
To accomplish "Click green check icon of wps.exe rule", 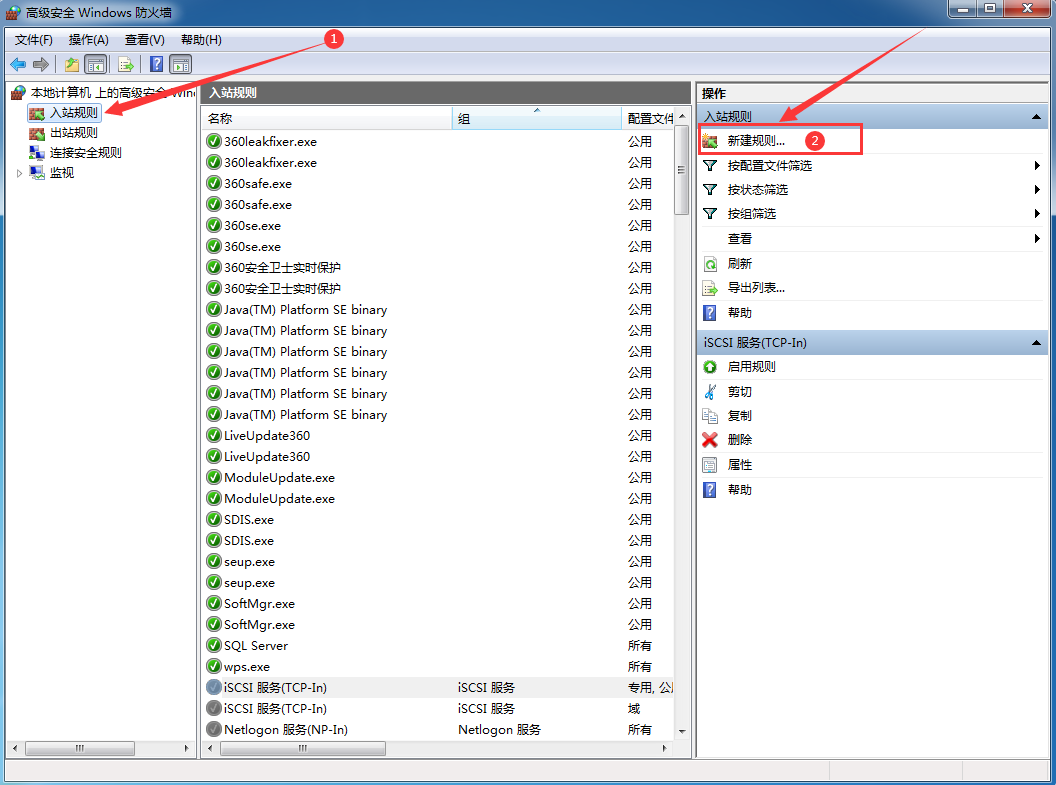I will pyautogui.click(x=213, y=667).
